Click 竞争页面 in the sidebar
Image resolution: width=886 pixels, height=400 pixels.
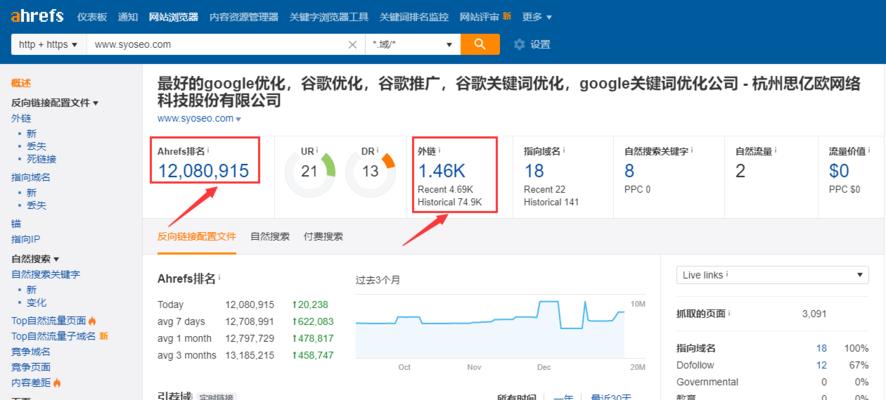point(31,367)
